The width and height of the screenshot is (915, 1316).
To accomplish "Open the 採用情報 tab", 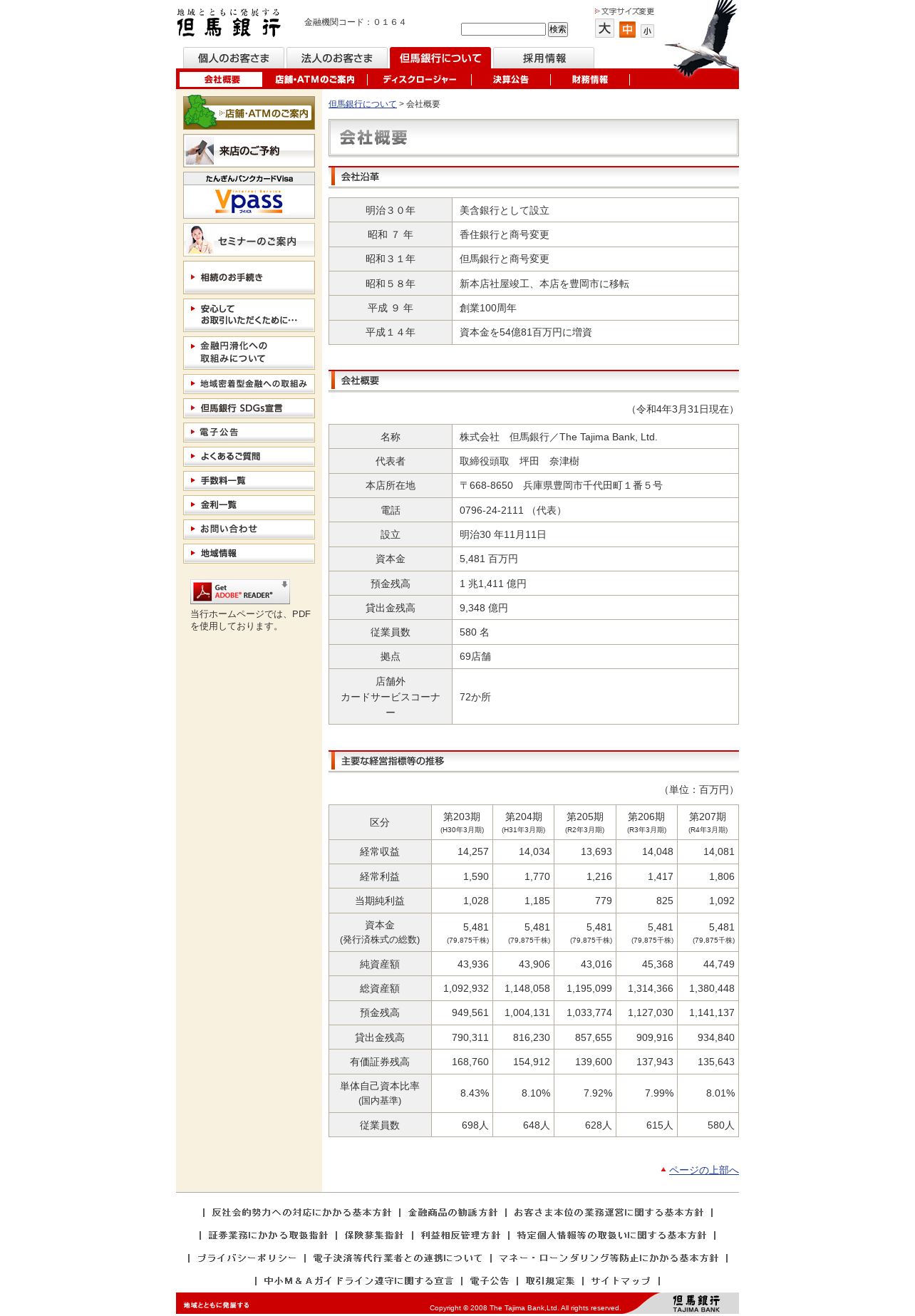I will click(x=544, y=58).
